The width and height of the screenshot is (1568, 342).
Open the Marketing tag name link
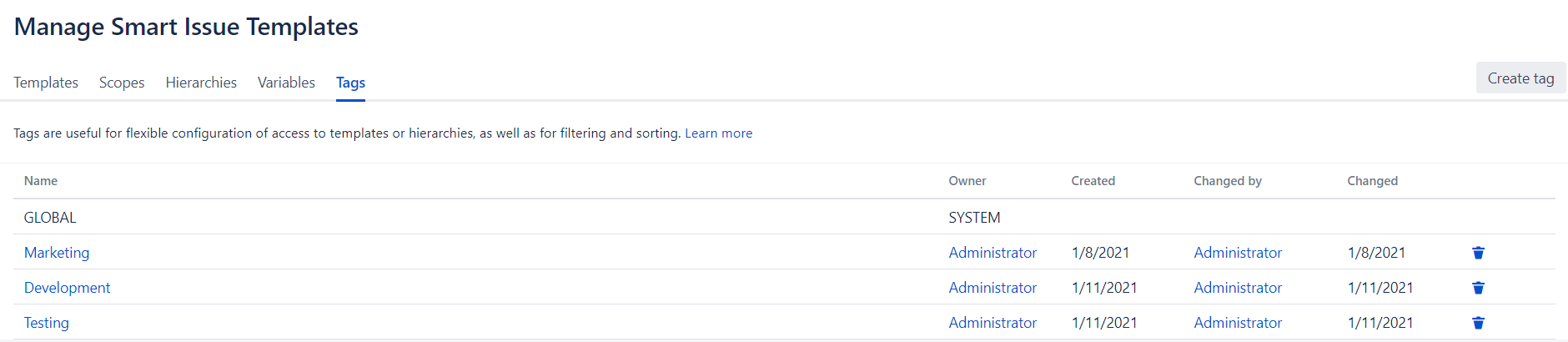pos(57,253)
